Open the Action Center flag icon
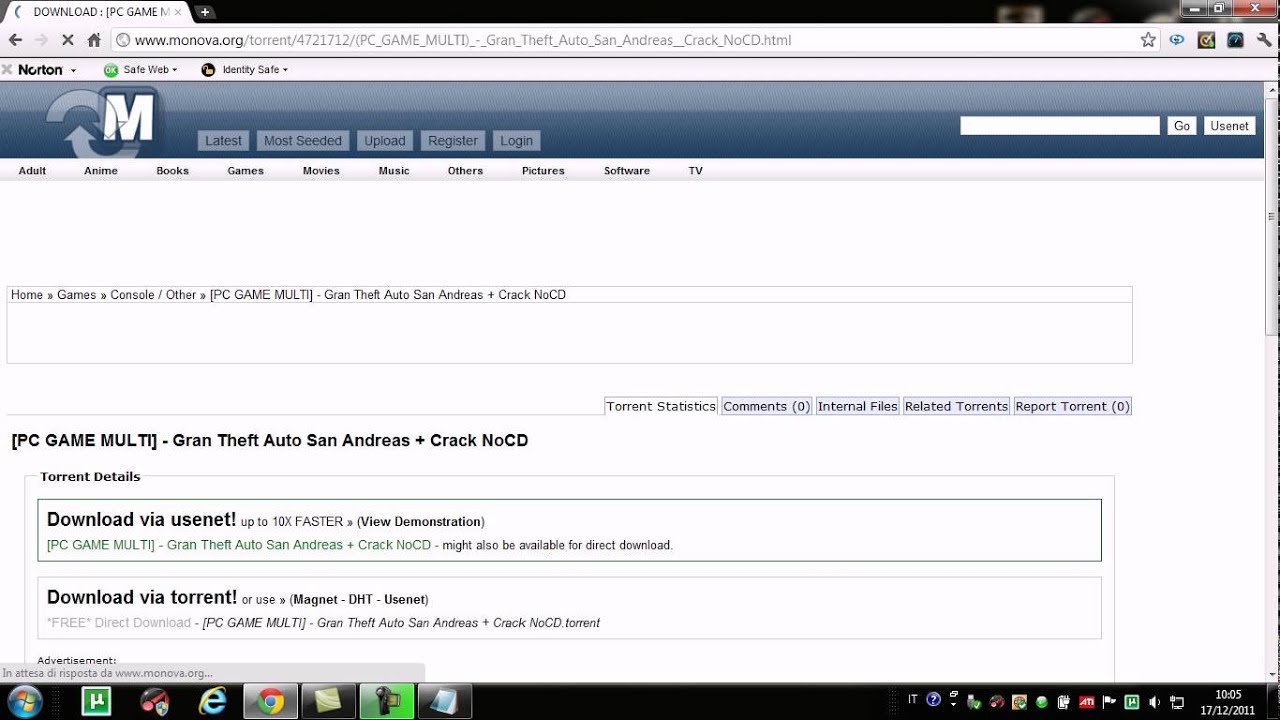 [x=1109, y=702]
